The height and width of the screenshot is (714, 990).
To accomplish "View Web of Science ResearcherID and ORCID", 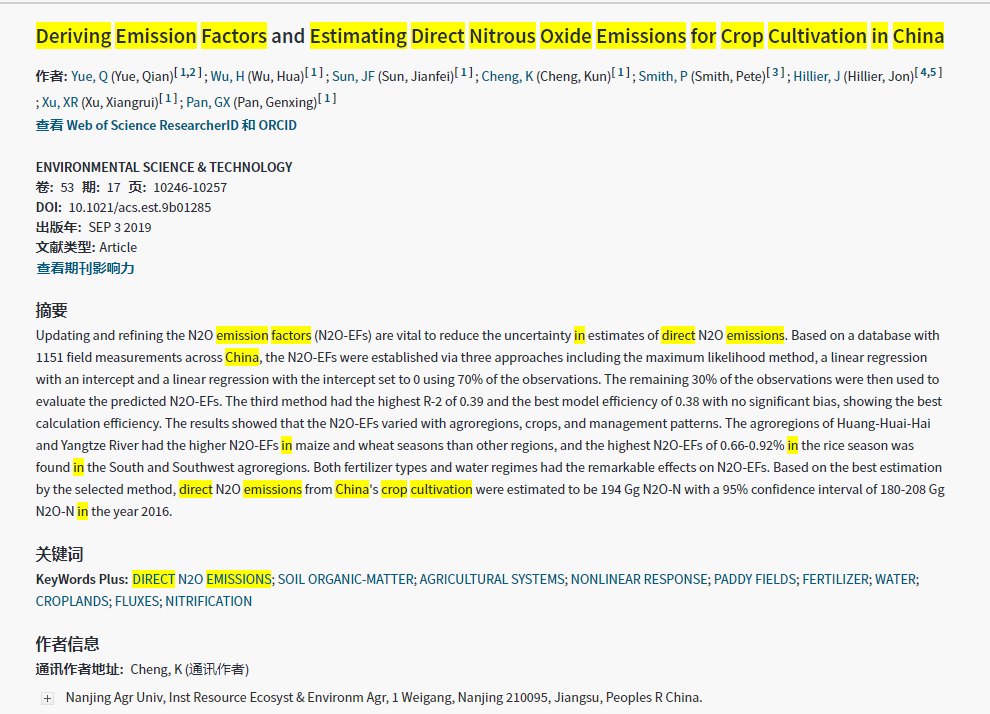I will [x=166, y=125].
